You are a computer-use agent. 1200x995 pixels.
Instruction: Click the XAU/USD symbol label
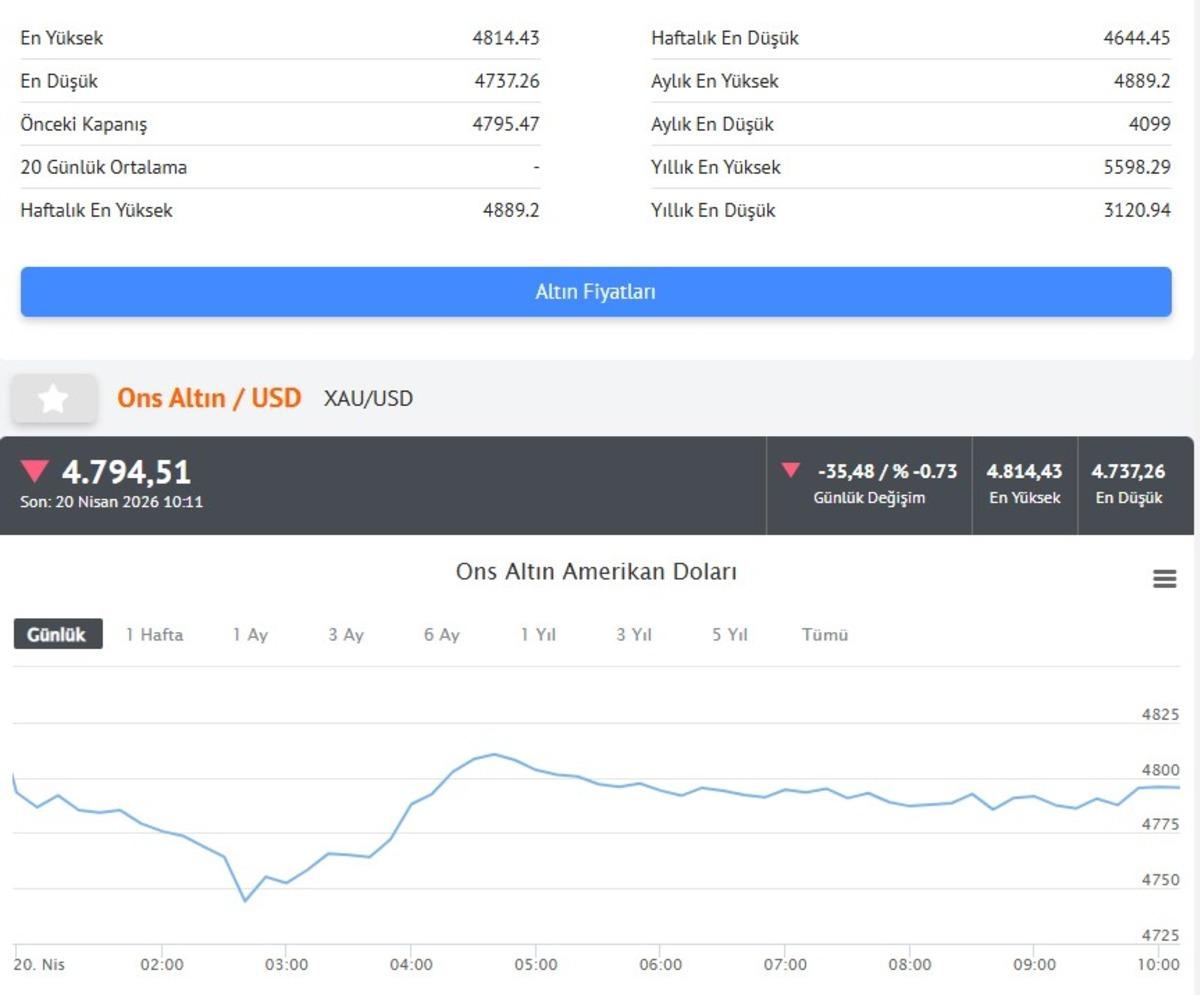pos(368,399)
